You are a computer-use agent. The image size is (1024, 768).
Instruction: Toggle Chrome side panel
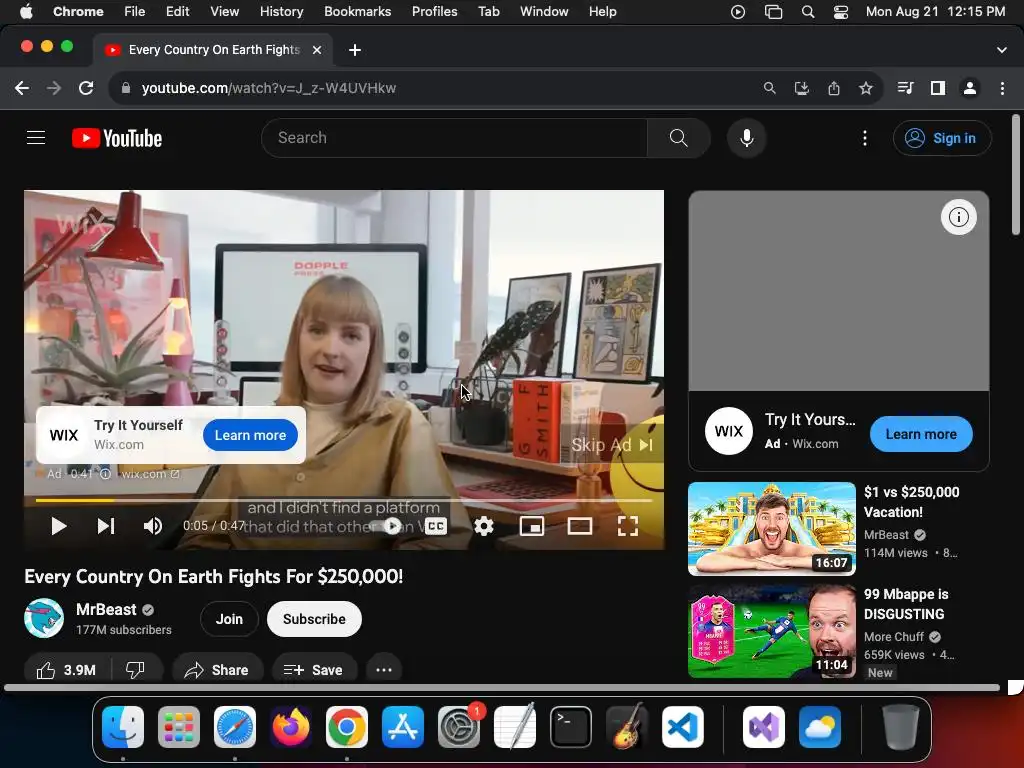pos(938,88)
